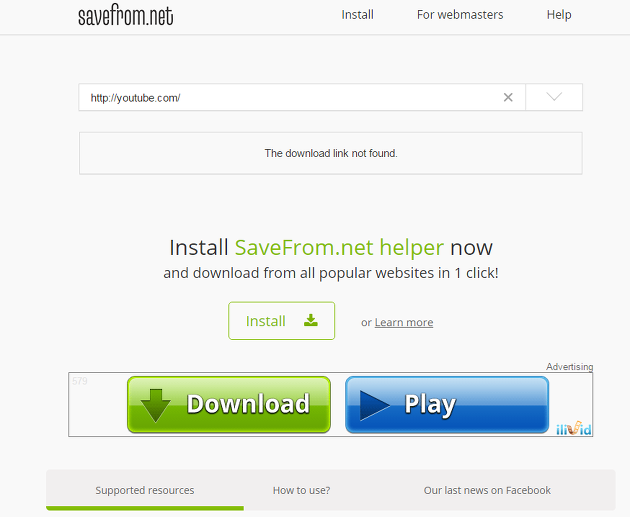Clear the URL field with X icon
This screenshot has height=517, width=630.
click(x=508, y=97)
